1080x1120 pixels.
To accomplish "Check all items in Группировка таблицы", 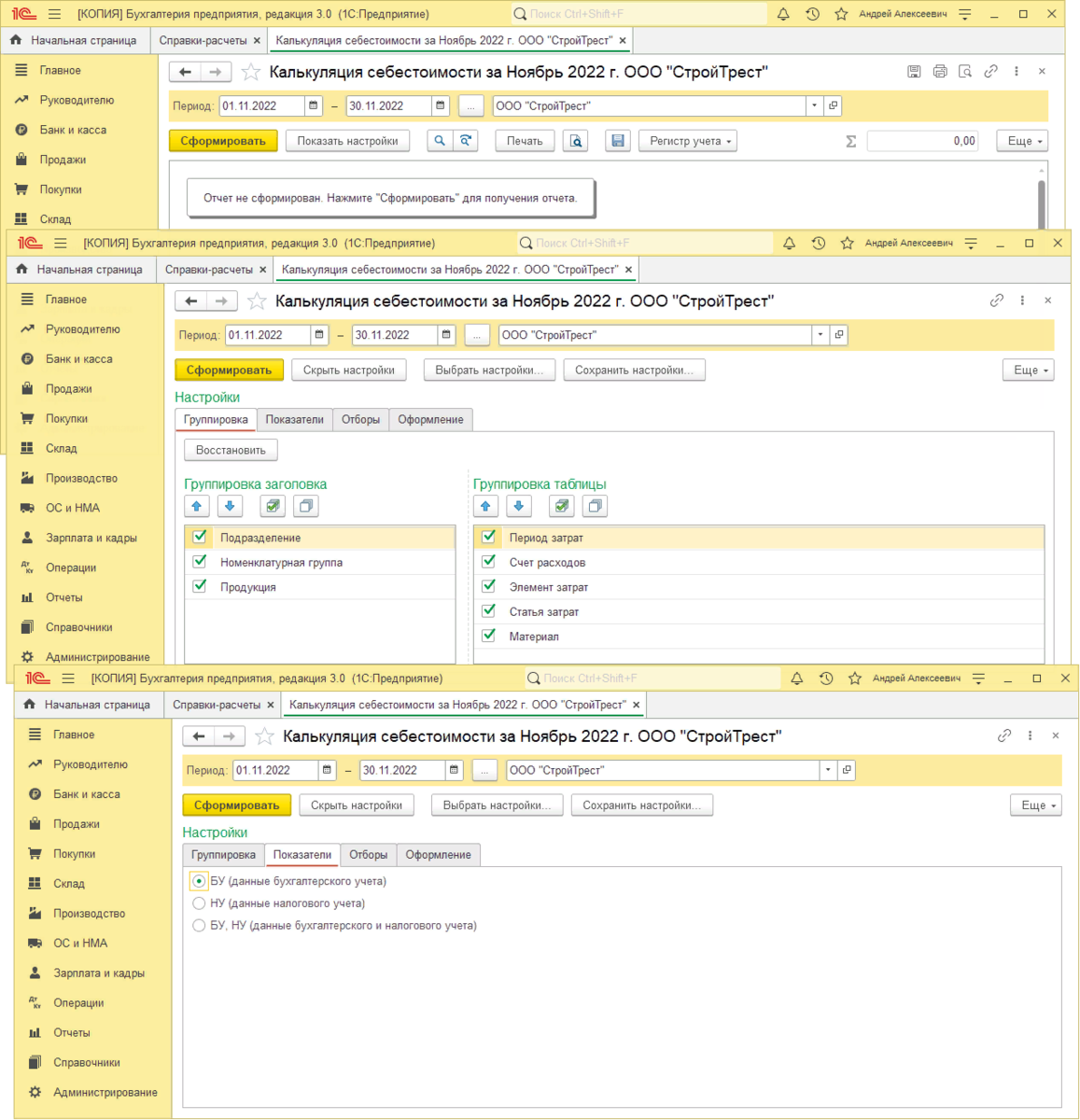I will [x=562, y=506].
